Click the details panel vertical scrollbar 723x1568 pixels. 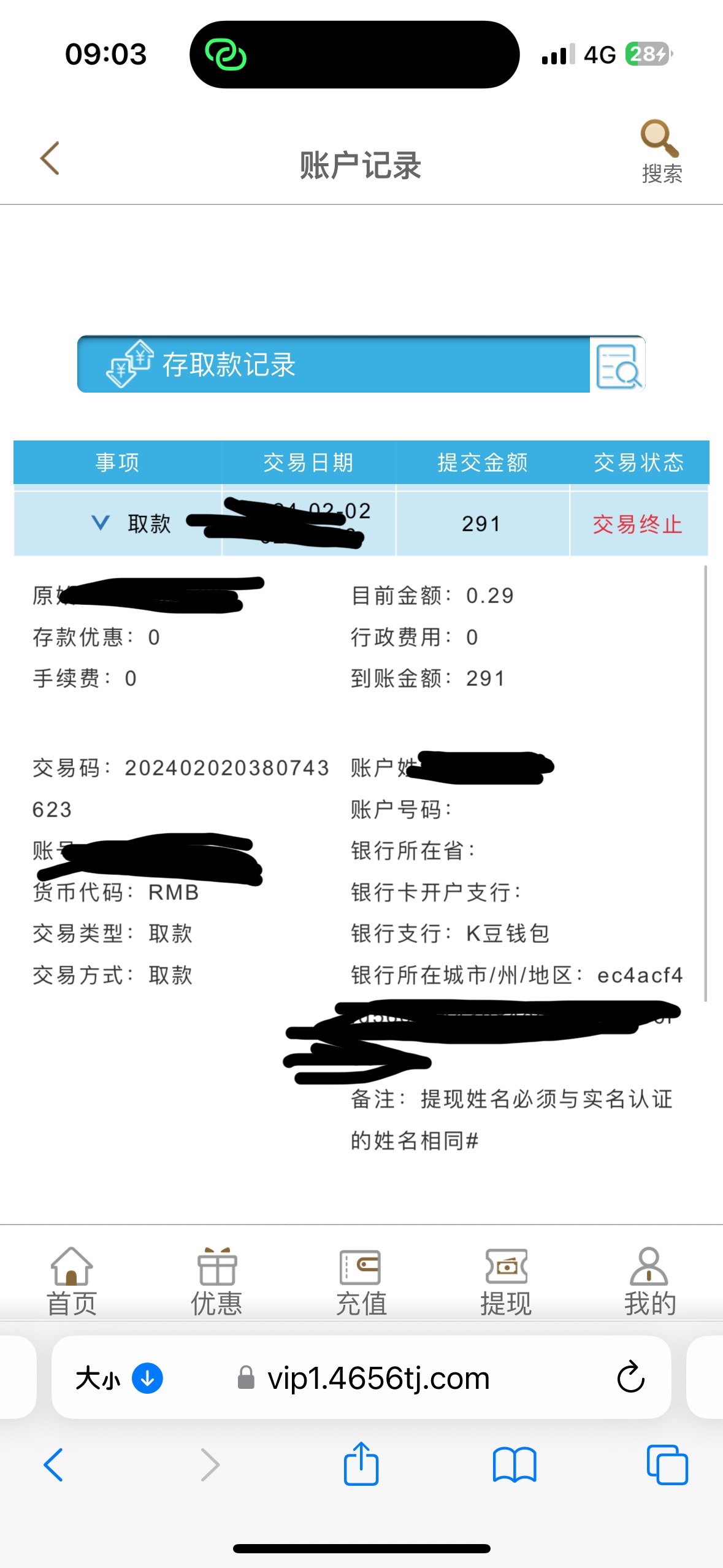[x=706, y=783]
